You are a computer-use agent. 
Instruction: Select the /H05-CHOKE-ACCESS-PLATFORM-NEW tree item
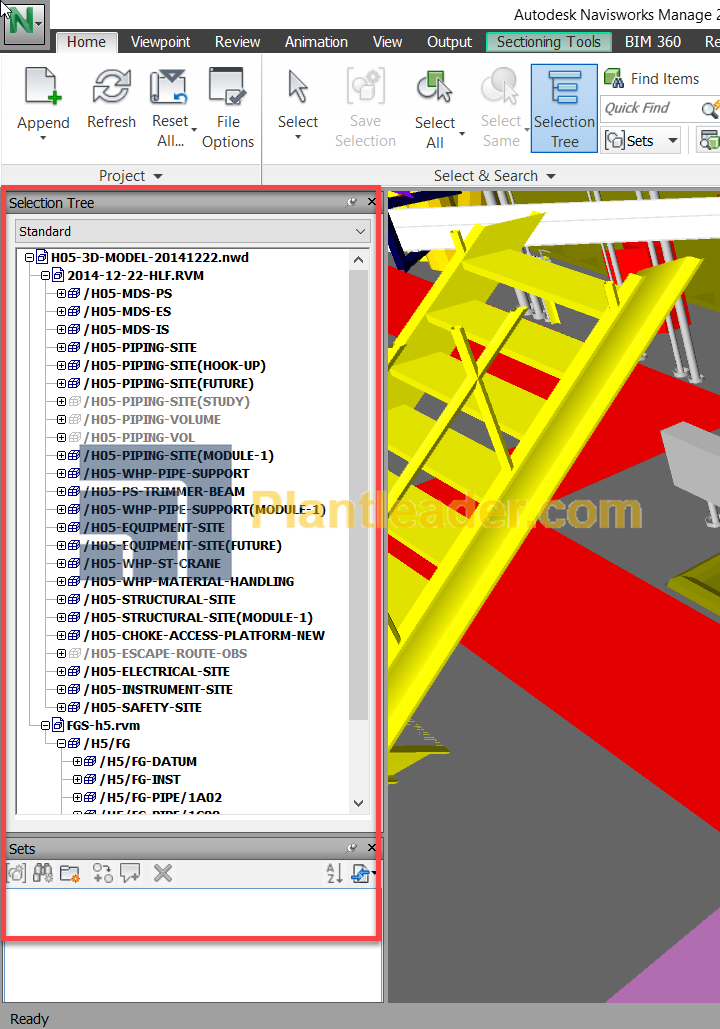pyautogui.click(x=204, y=635)
